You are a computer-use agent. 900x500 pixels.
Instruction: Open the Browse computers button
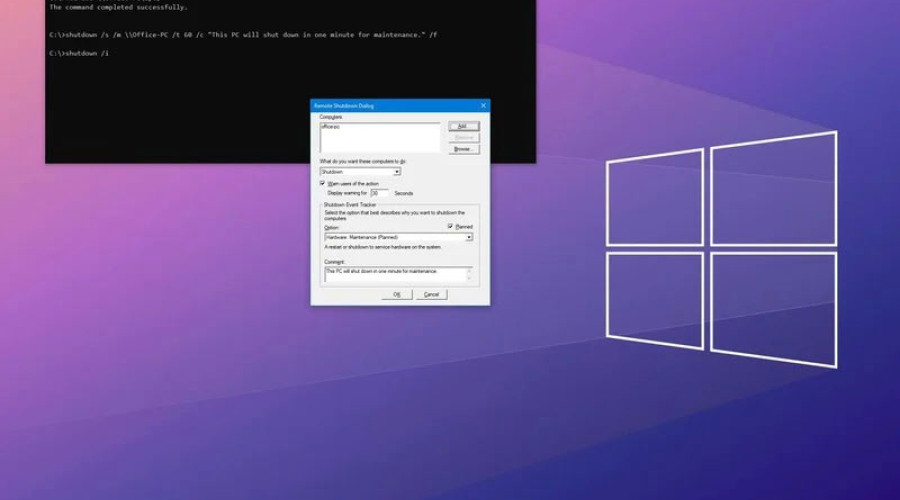point(462,149)
